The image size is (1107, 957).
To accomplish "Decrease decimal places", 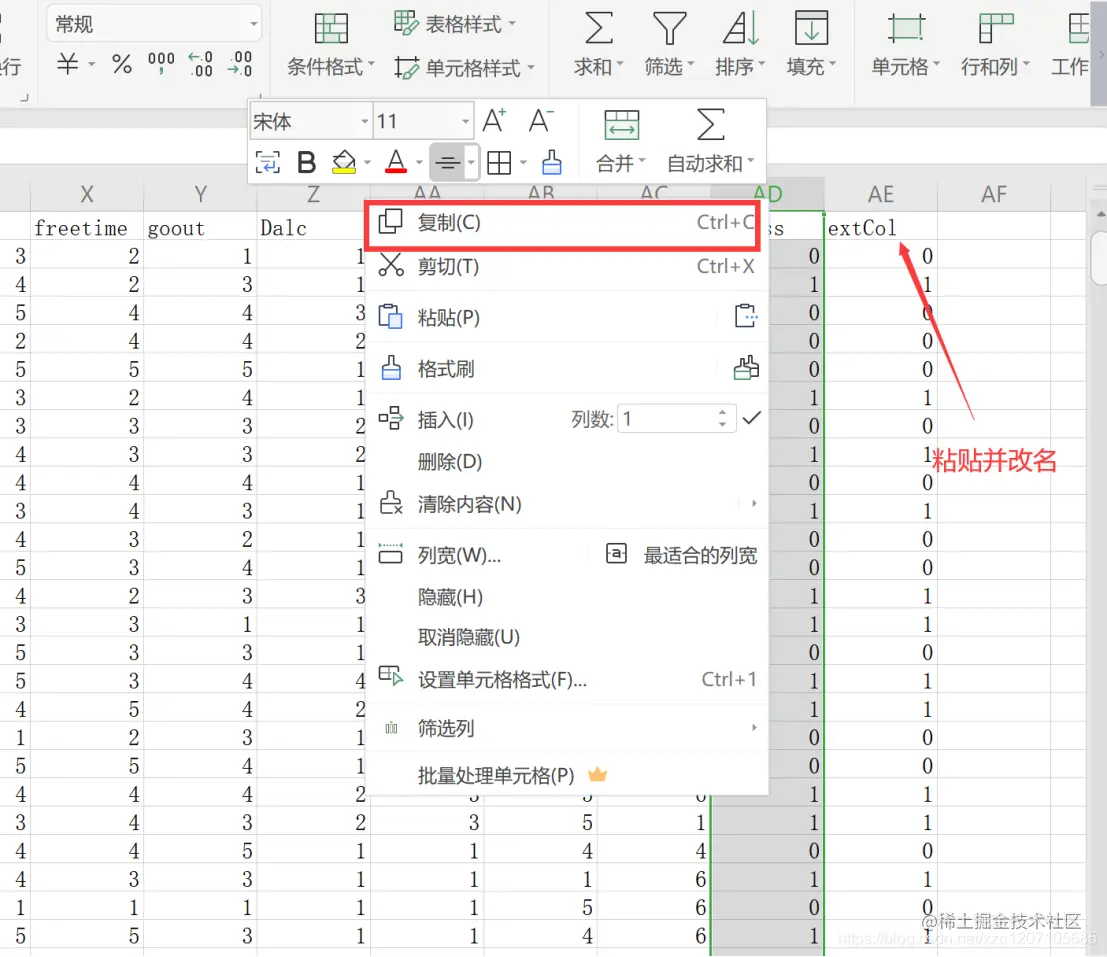I will point(240,64).
